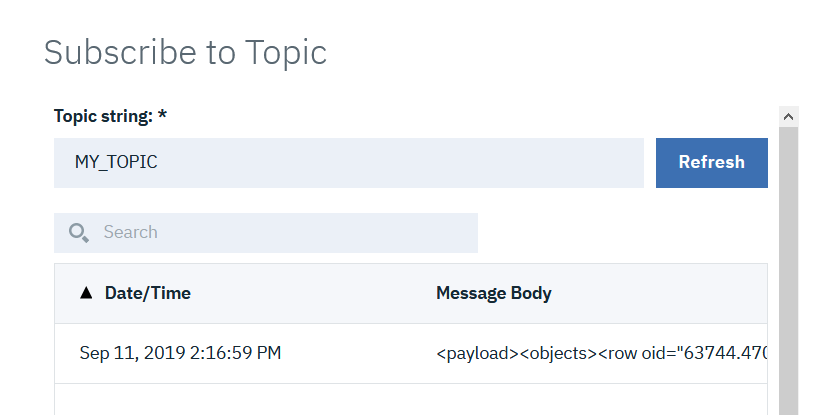Click the Message Body column header

pyautogui.click(x=494, y=293)
